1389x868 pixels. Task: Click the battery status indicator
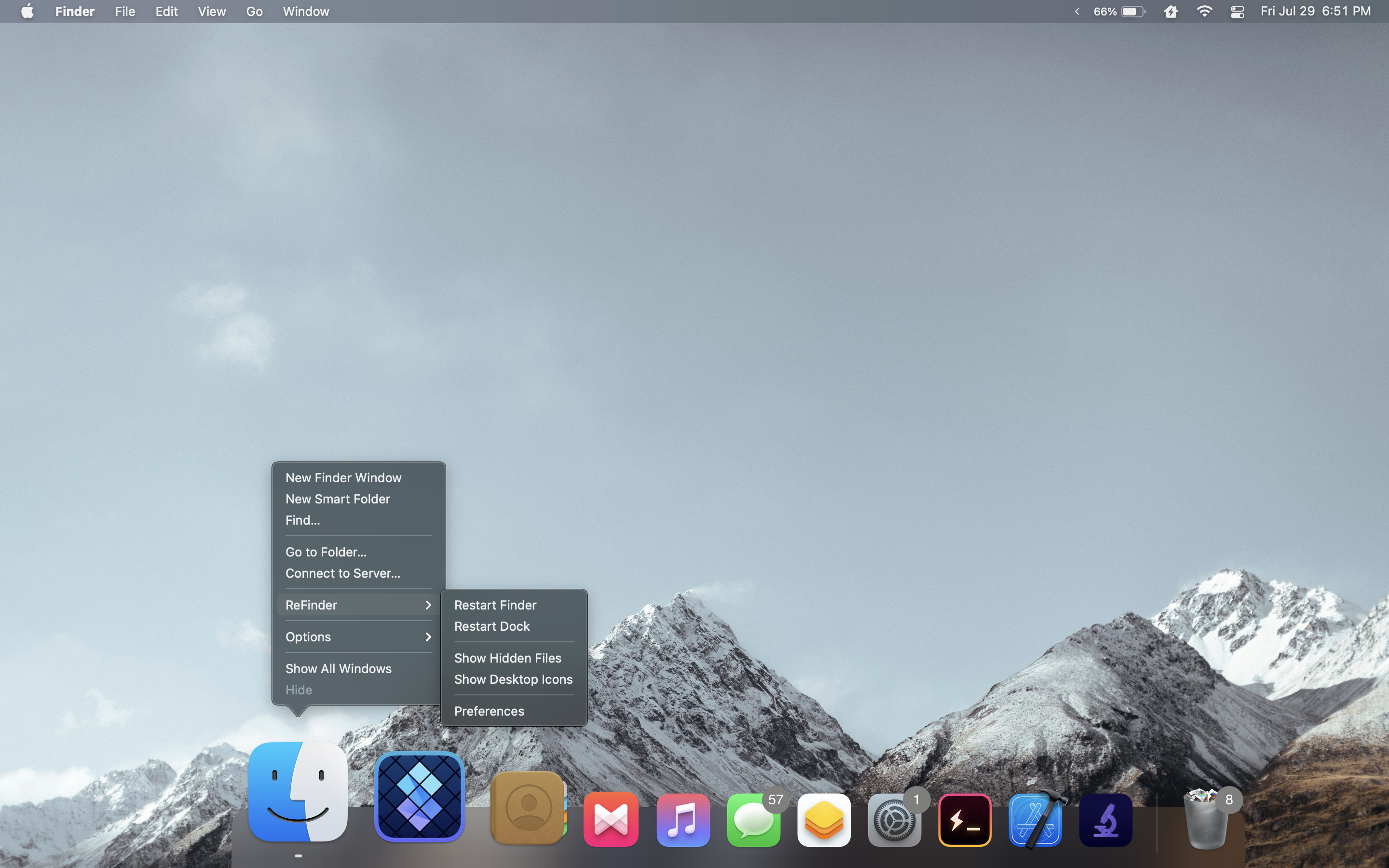(1118, 12)
